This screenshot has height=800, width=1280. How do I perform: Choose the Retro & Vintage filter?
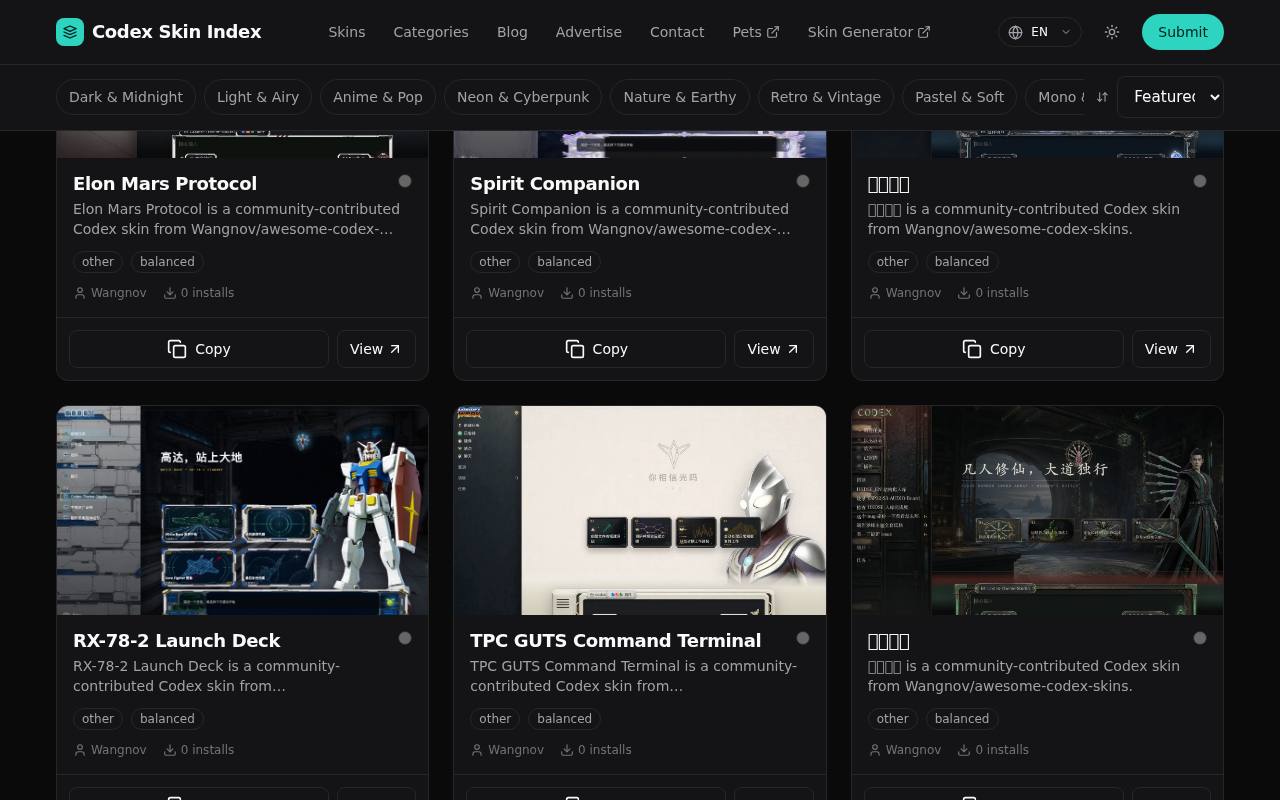point(826,97)
